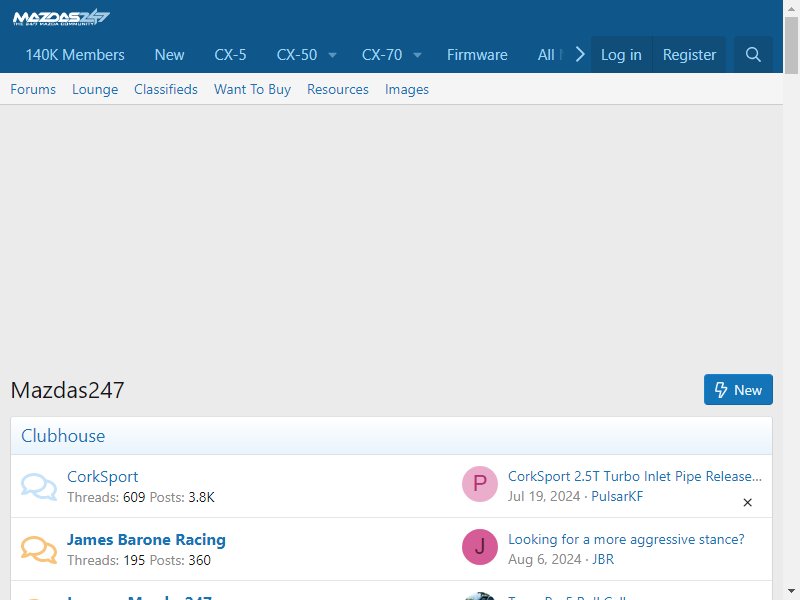Click the James Barone Racing bubble icon
The image size is (800, 600).
(x=39, y=550)
